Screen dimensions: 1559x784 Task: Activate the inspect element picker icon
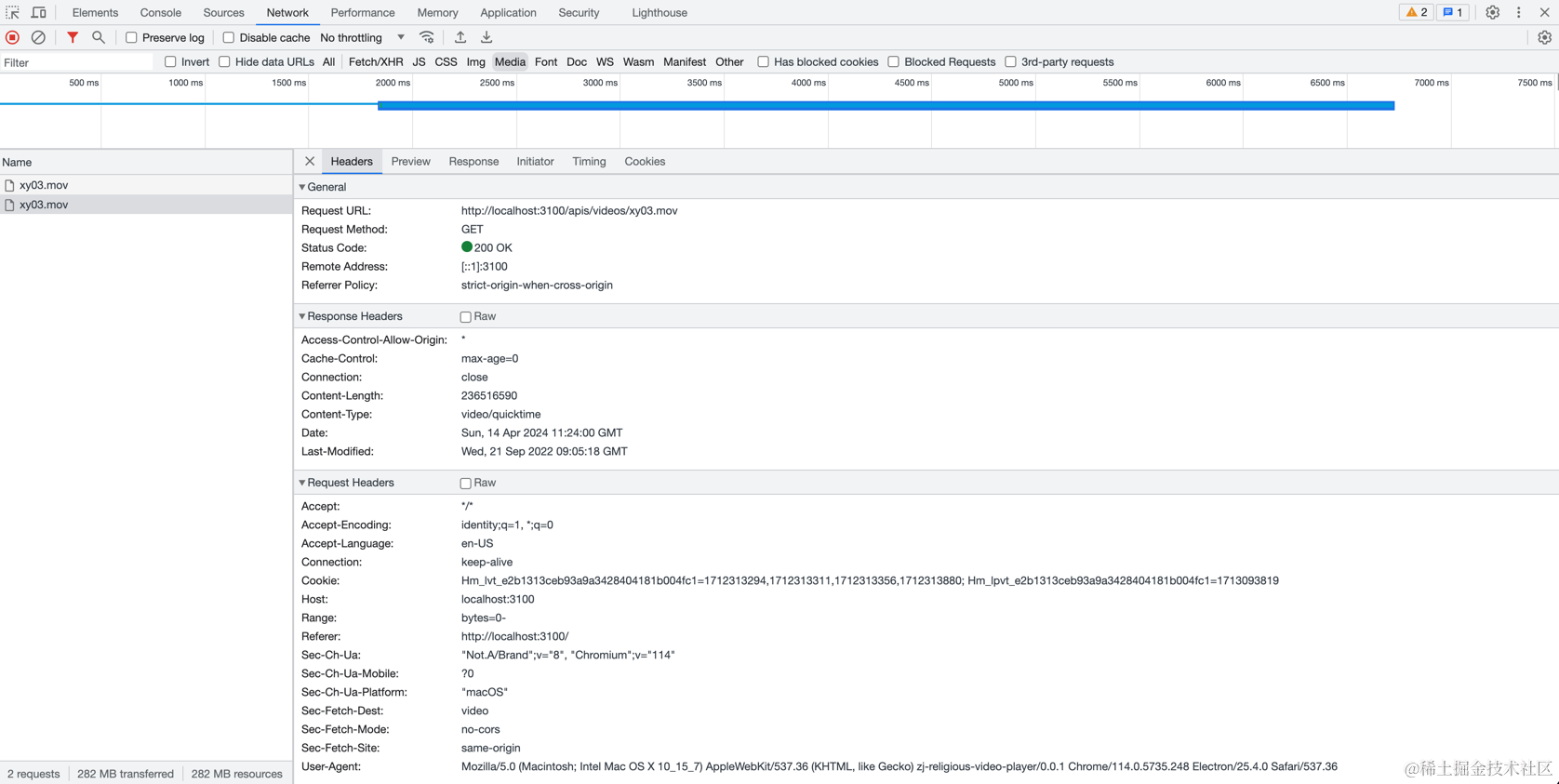click(13, 12)
